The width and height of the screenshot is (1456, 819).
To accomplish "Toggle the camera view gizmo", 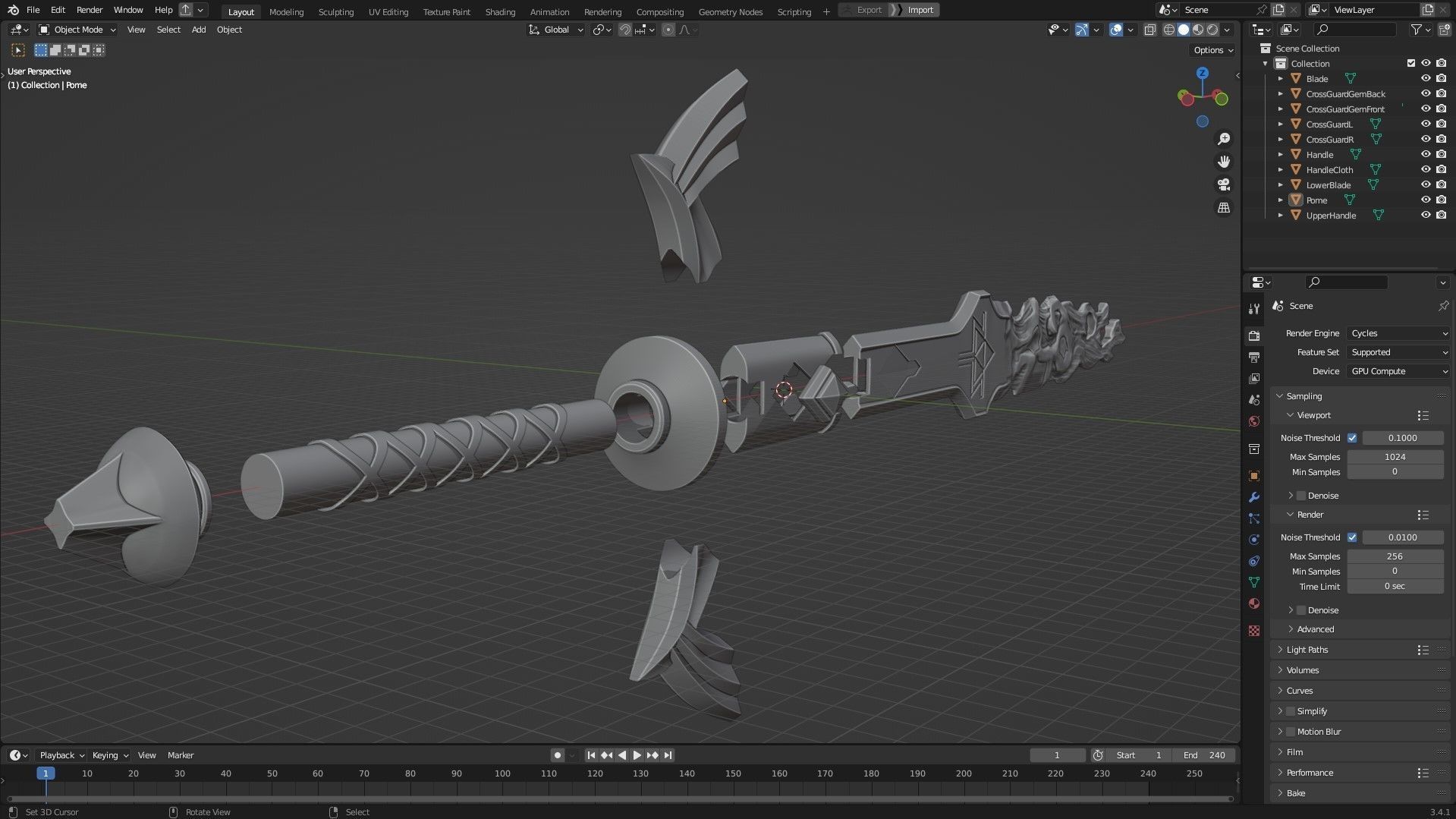I will pos(1224,184).
